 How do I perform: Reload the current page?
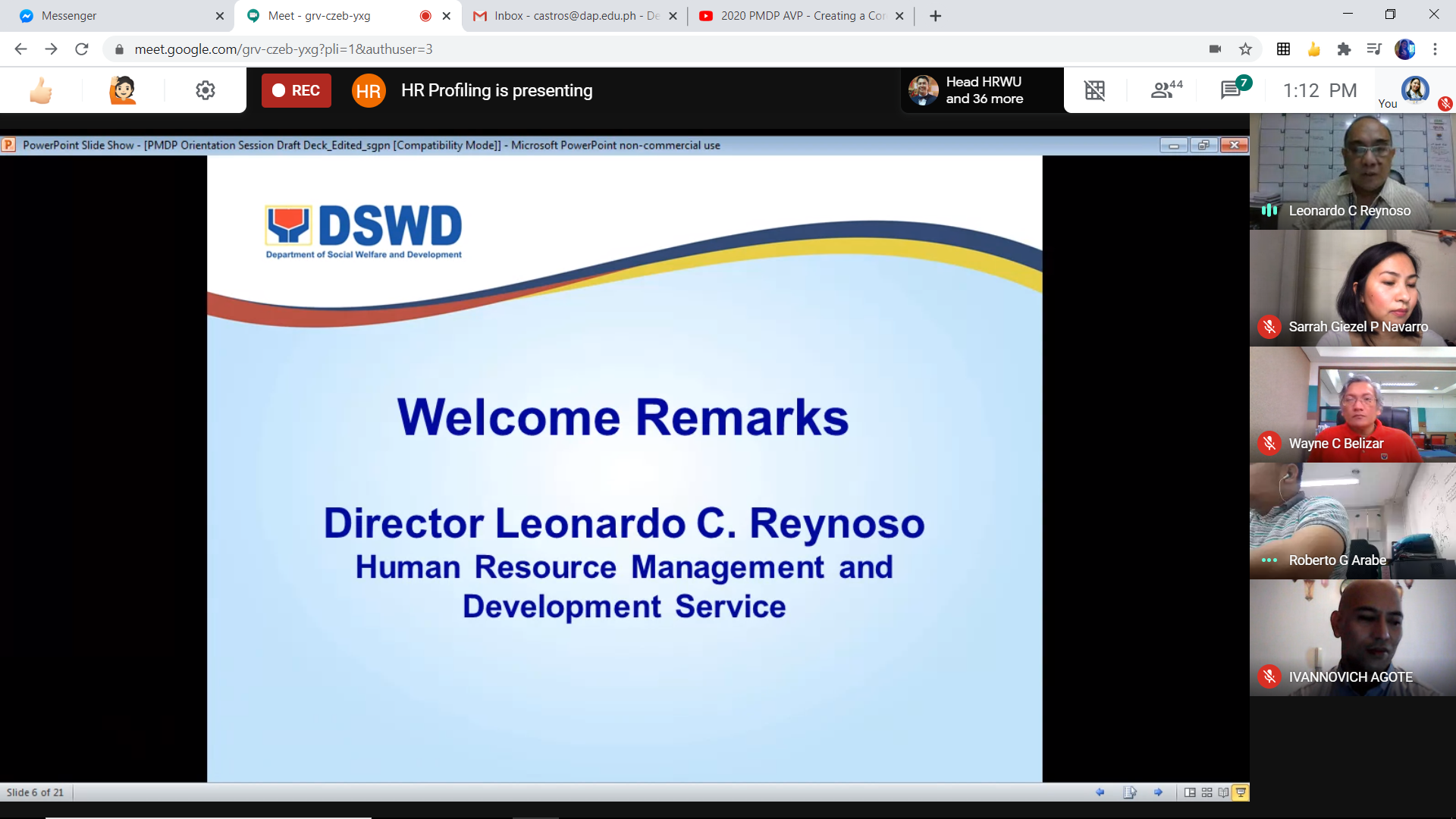point(82,49)
